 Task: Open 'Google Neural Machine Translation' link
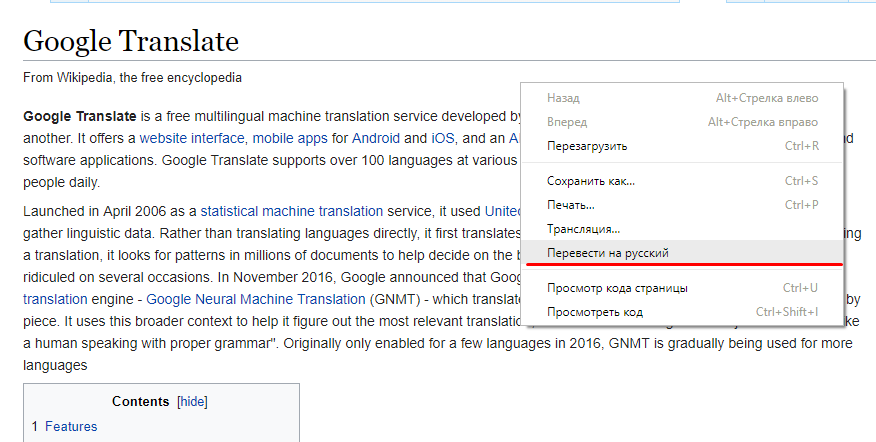pos(256,299)
